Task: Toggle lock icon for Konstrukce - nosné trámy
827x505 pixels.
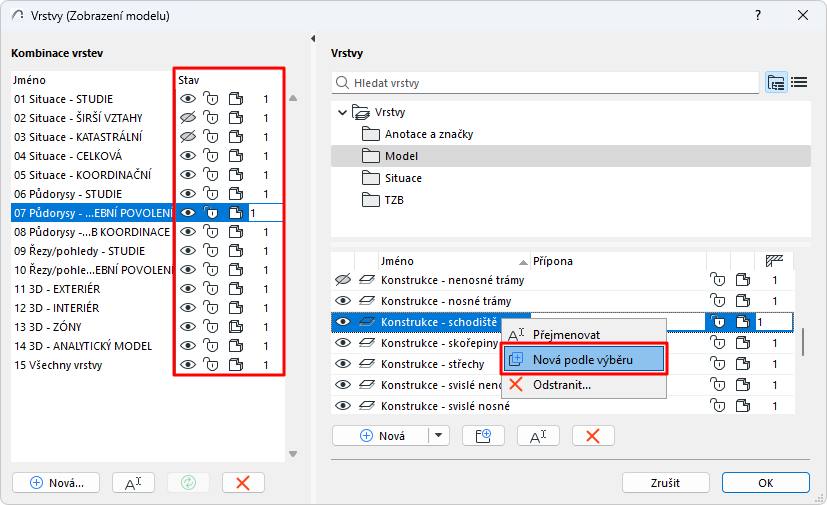Action: tap(717, 301)
